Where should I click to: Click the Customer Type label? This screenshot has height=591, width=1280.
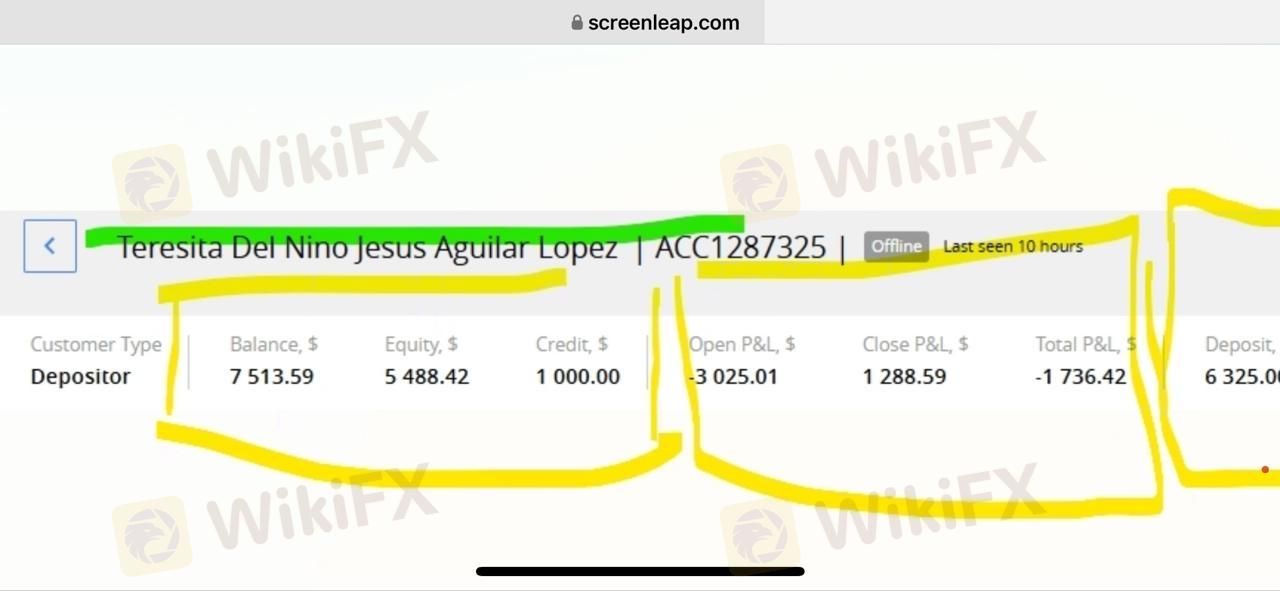pyautogui.click(x=96, y=345)
